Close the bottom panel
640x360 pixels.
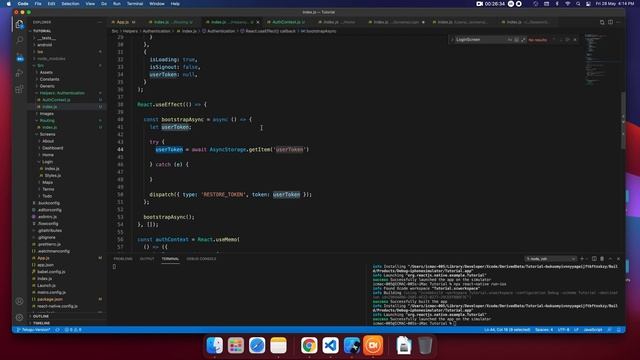pyautogui.click(x=618, y=259)
